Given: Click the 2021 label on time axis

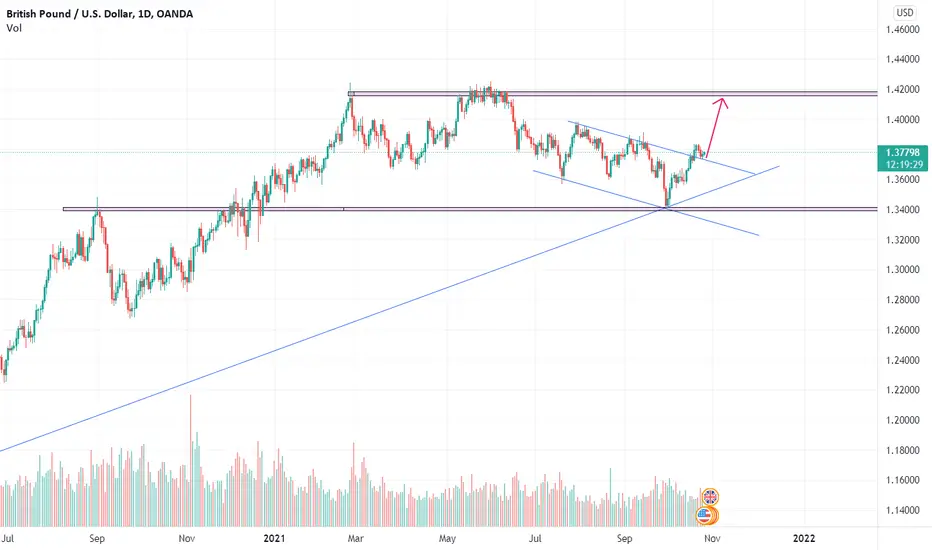Looking at the screenshot, I should [x=274, y=538].
